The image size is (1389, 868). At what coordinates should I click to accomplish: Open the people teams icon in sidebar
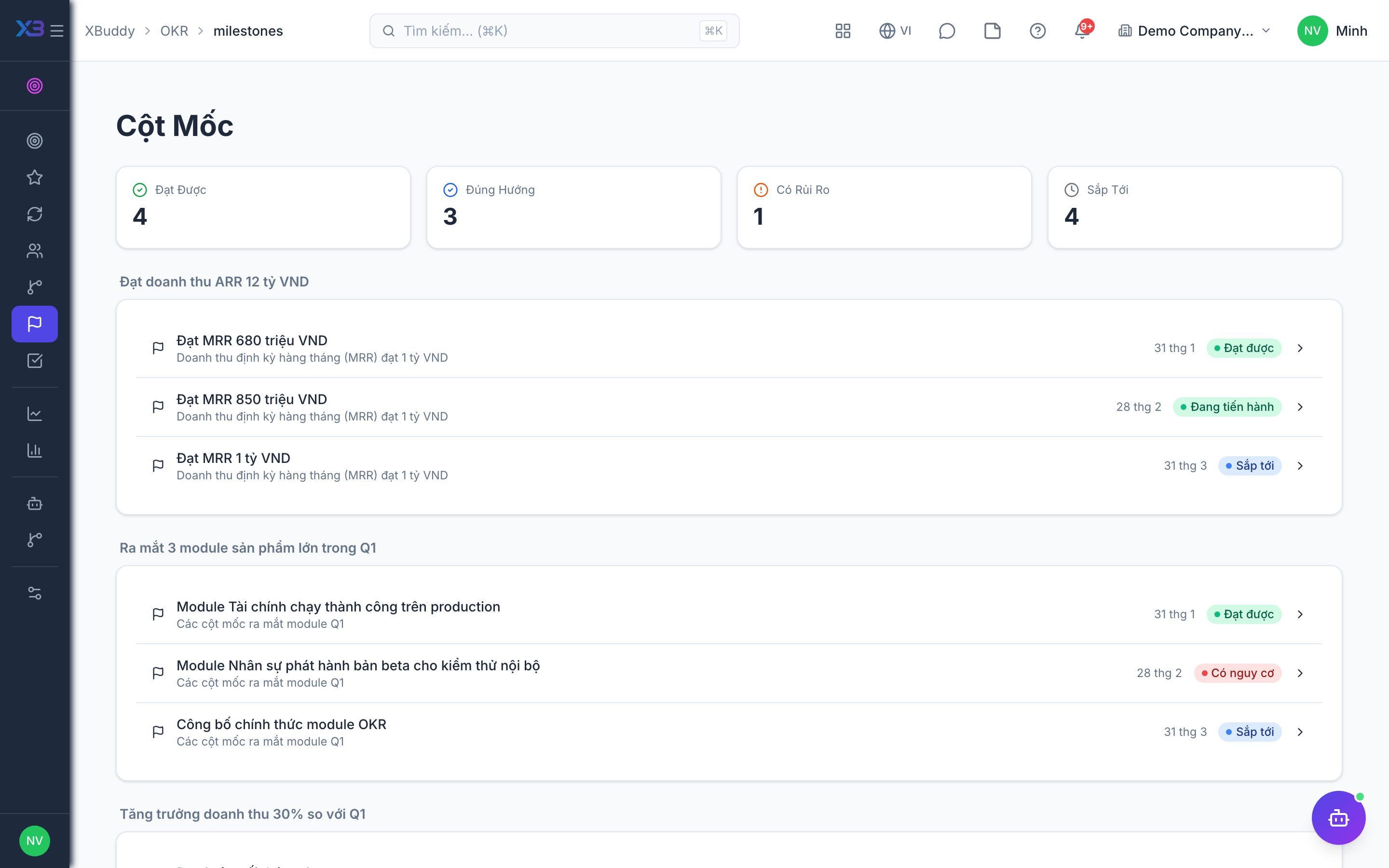click(x=34, y=251)
